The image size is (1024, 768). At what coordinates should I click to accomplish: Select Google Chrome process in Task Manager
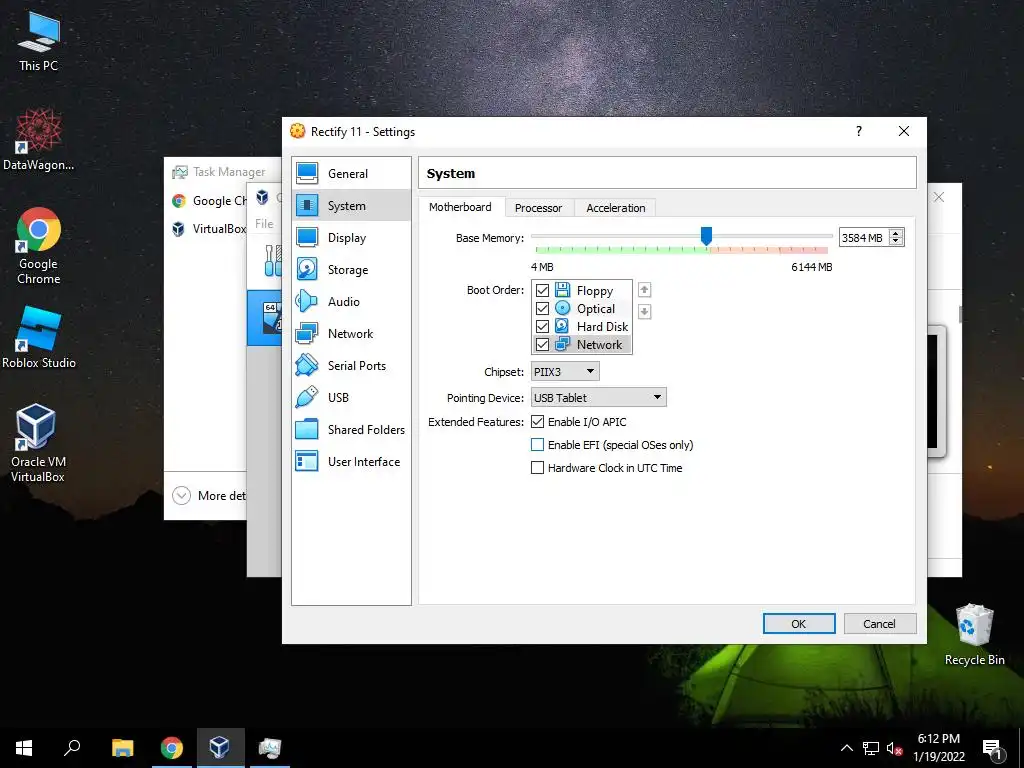[x=209, y=201]
